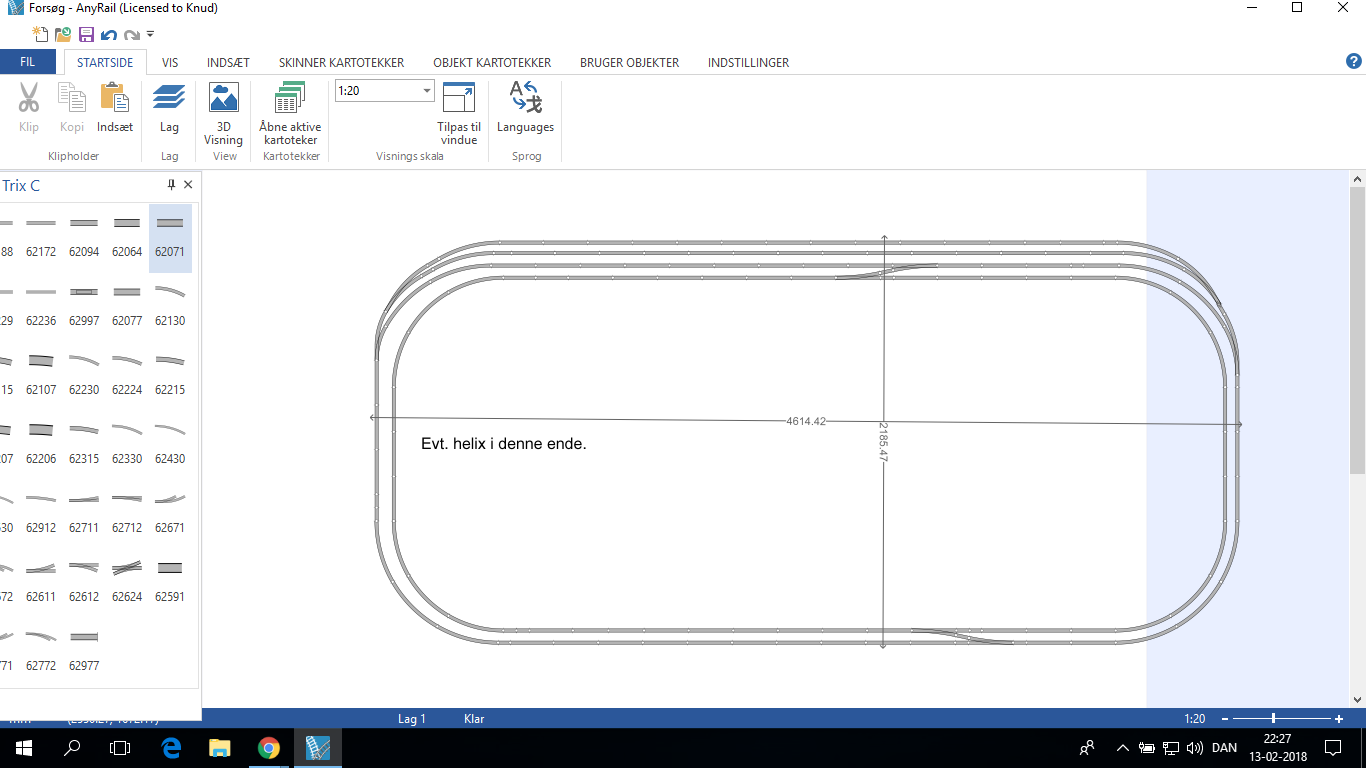Select track piece 62172

click(x=41, y=238)
